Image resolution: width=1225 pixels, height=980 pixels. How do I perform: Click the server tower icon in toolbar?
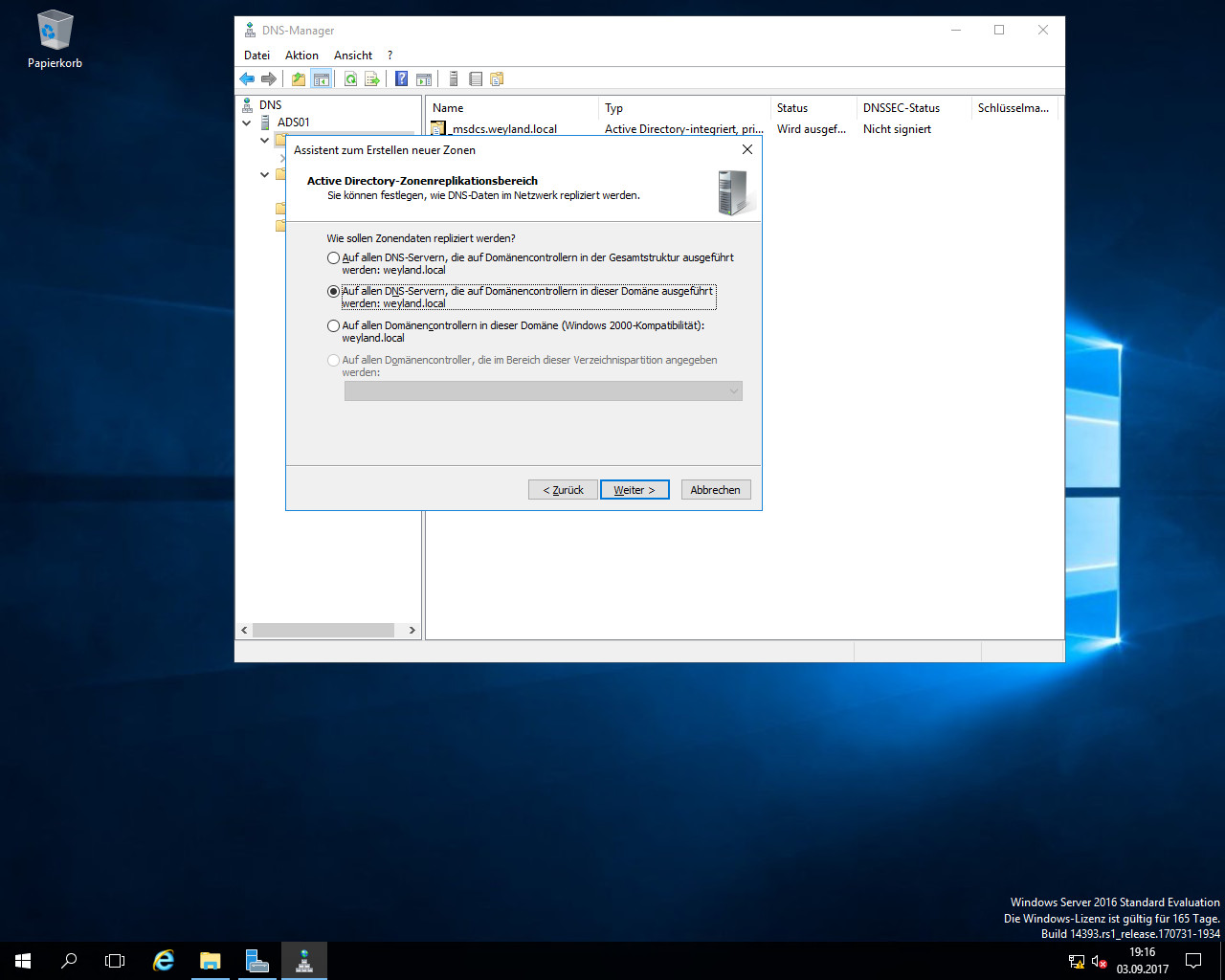point(454,79)
